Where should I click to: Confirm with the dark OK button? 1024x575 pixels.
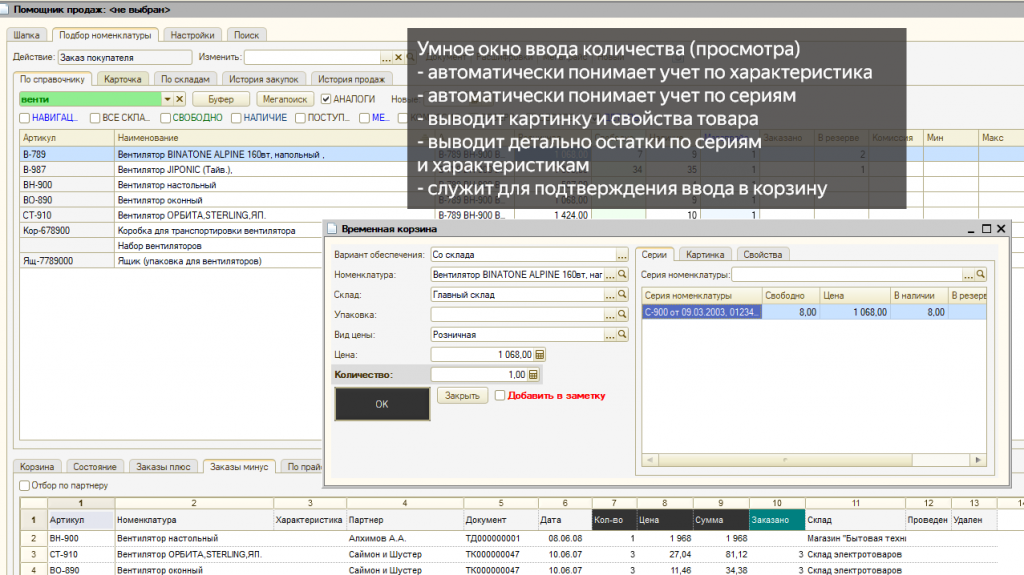(382, 404)
